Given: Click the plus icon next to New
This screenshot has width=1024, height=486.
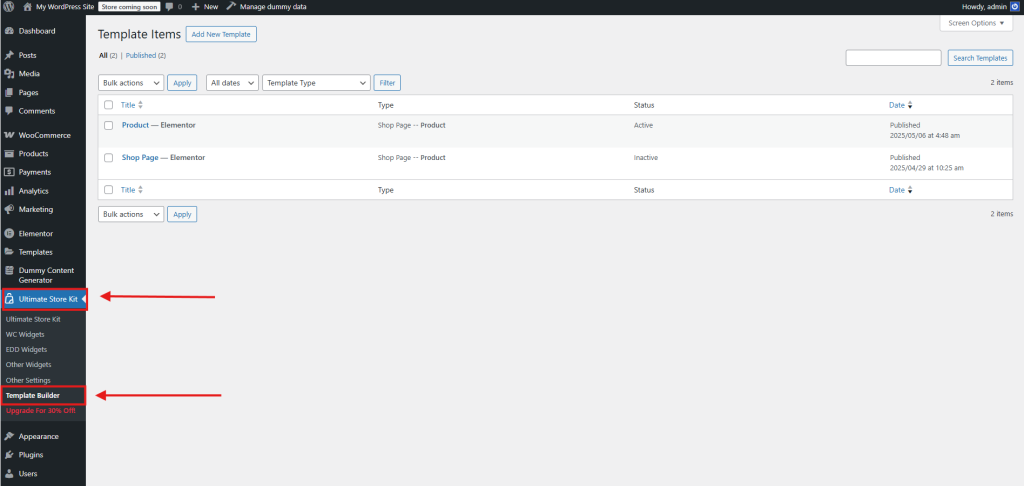Looking at the screenshot, I should point(195,7).
